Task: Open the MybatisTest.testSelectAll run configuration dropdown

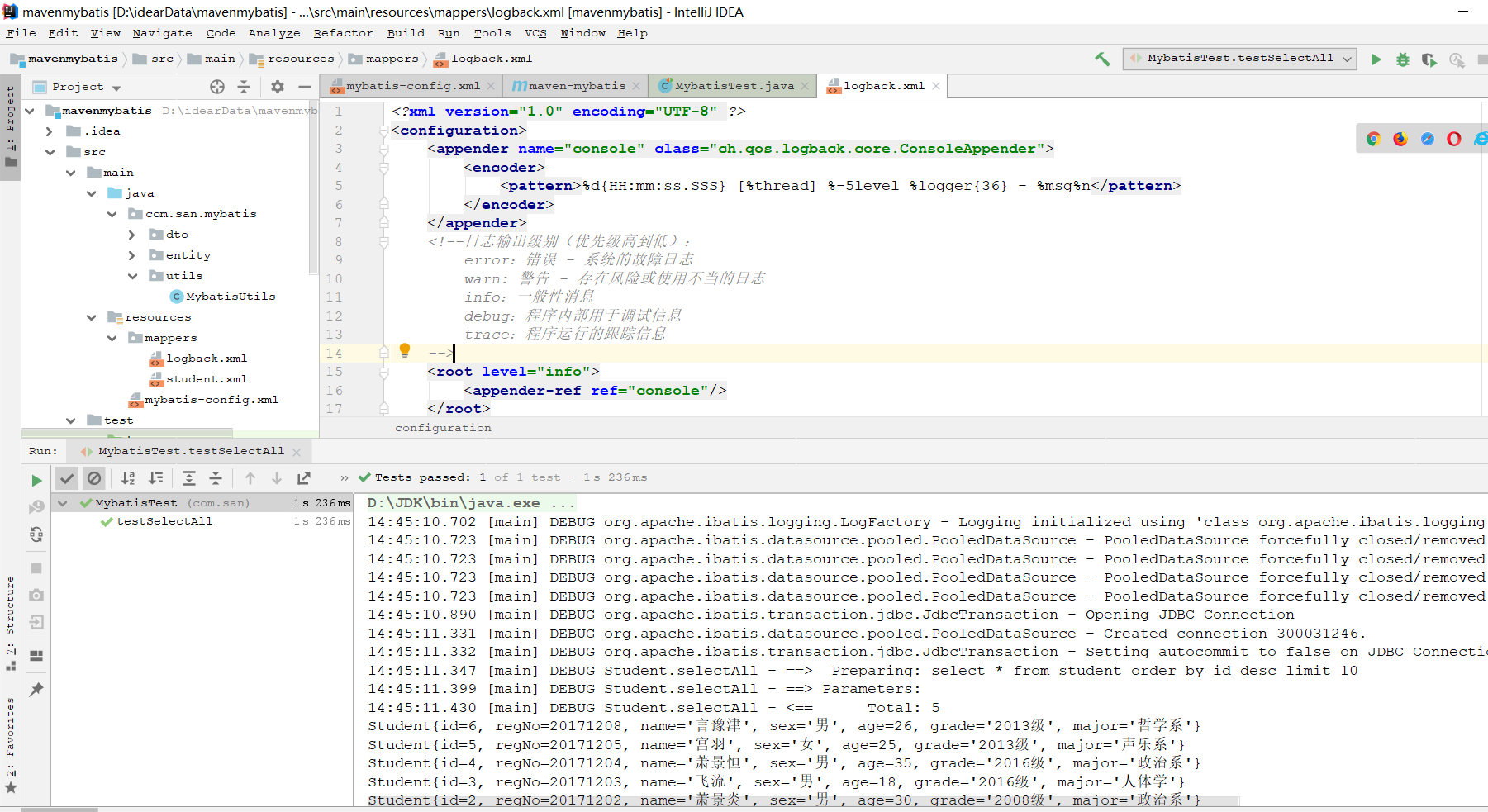Action: point(1240,59)
